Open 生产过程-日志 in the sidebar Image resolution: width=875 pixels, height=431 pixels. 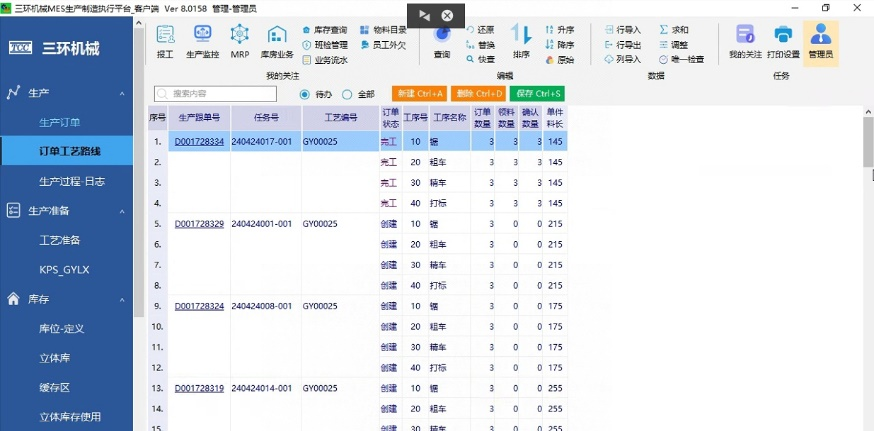pos(72,181)
